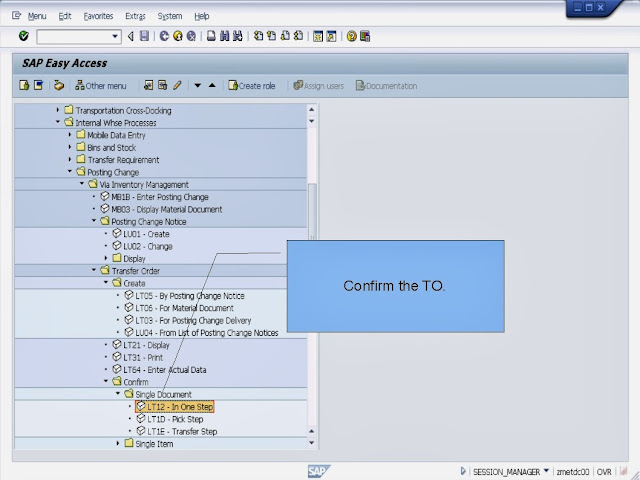Click the Find Next binoculars icon
640x480 pixels.
238,36
